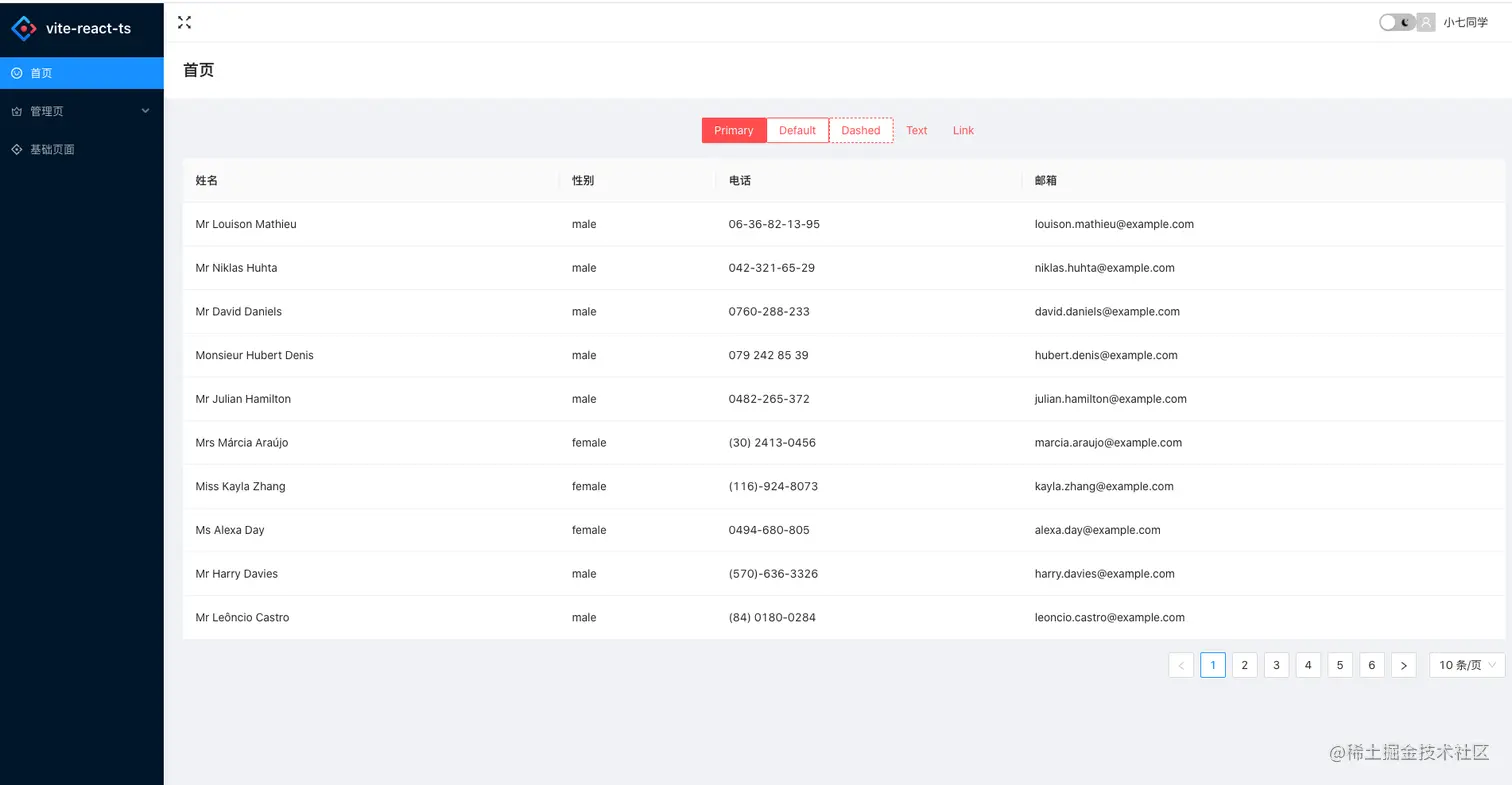Jump to page 3
Image resolution: width=1512 pixels, height=785 pixels.
[x=1277, y=665]
